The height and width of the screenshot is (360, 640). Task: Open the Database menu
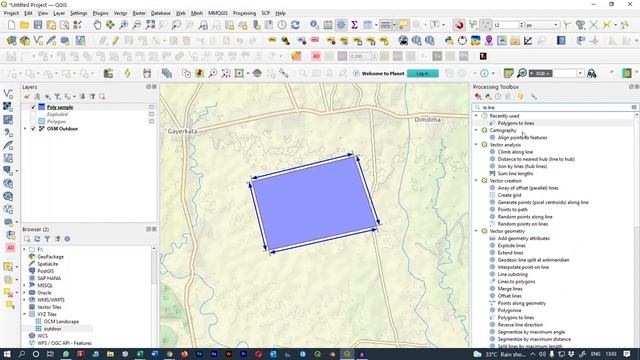(x=160, y=13)
